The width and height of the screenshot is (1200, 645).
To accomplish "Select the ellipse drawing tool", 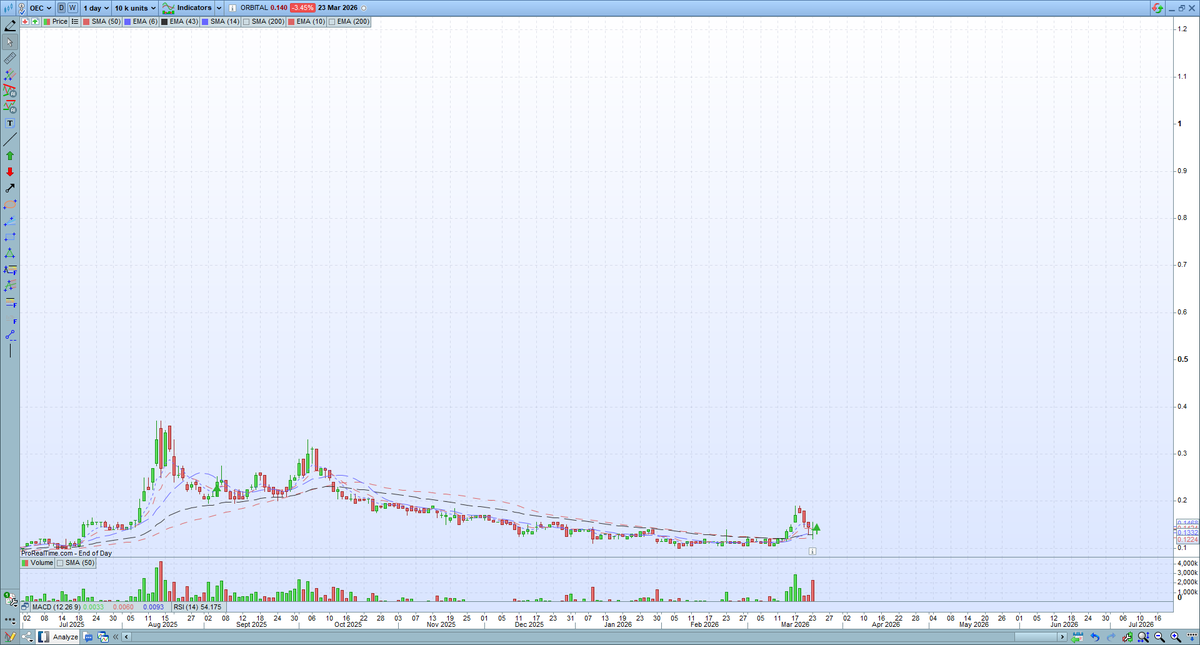I will coord(10,204).
